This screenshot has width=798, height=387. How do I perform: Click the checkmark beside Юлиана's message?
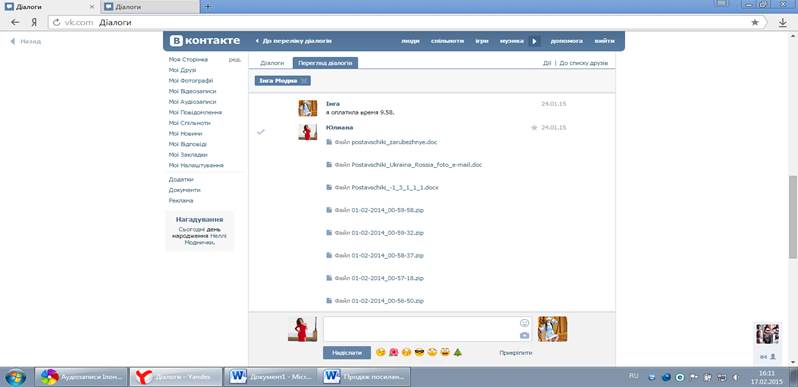(261, 132)
